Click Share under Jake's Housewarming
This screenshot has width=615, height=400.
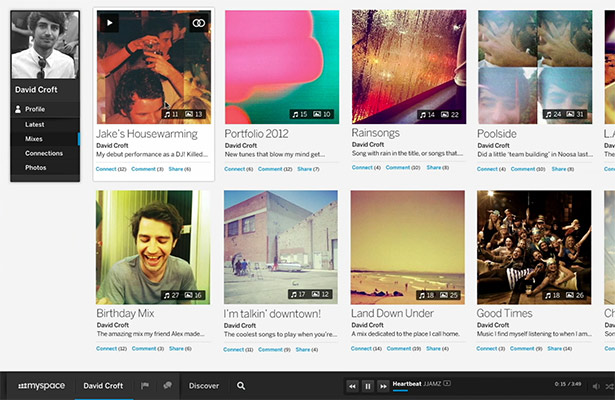(x=176, y=169)
